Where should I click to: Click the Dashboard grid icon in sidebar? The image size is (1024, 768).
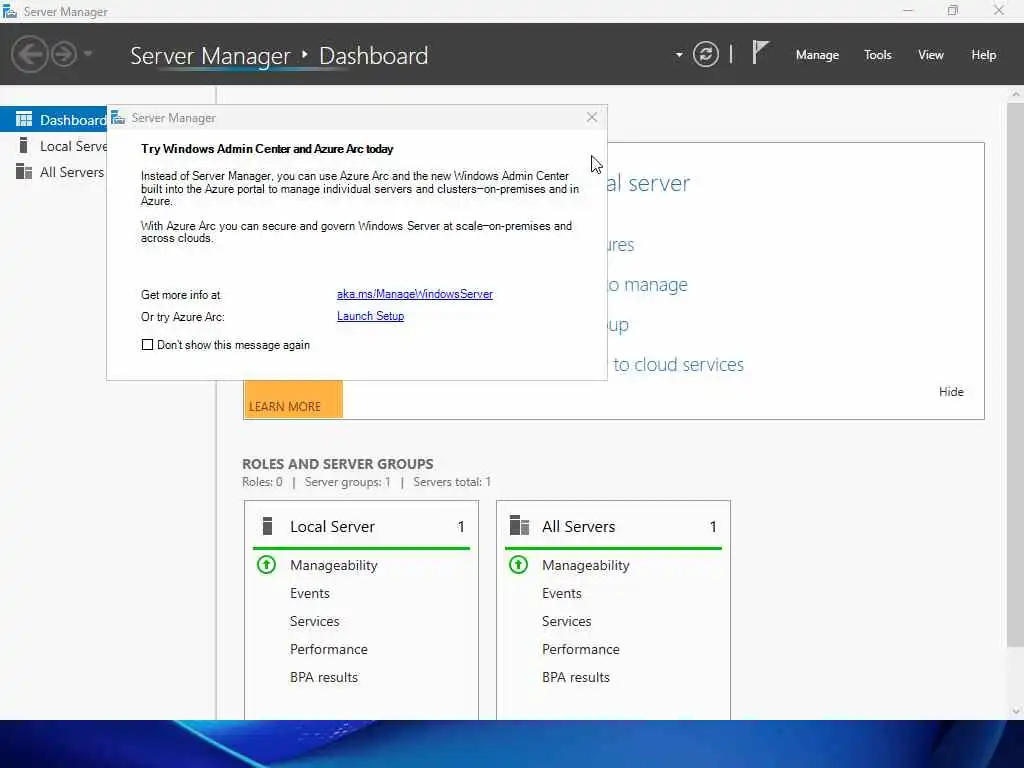(24, 119)
